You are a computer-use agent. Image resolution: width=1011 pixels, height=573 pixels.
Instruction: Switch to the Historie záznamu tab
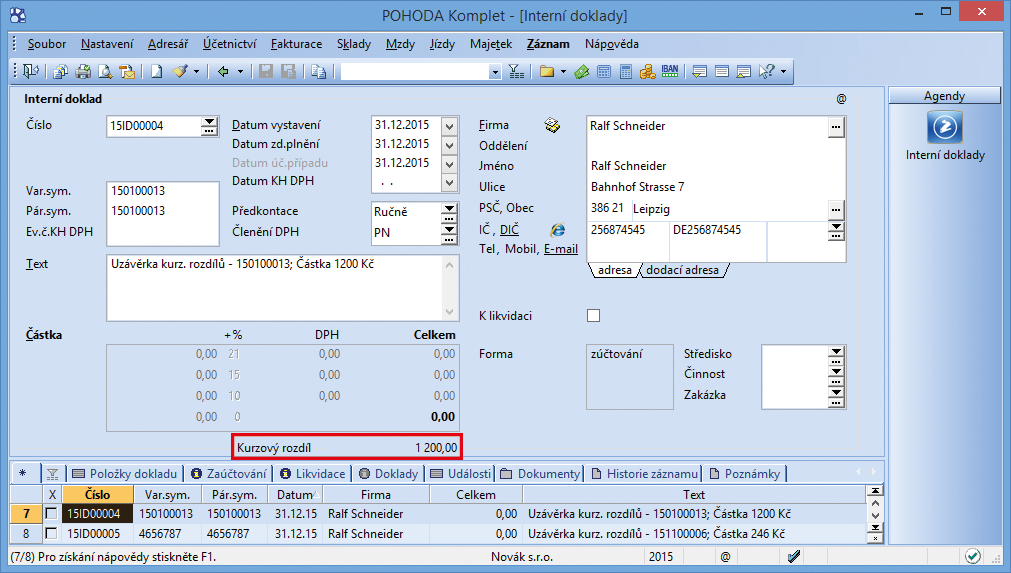point(645,474)
